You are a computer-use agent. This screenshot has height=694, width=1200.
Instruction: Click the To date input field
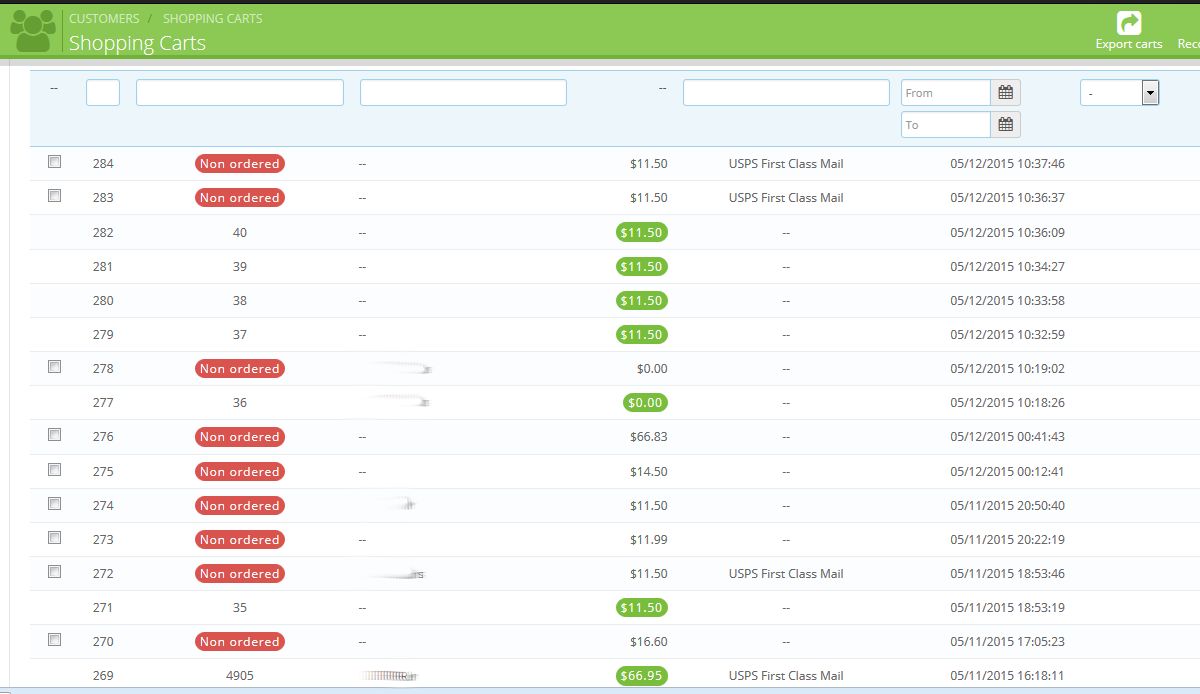point(946,125)
